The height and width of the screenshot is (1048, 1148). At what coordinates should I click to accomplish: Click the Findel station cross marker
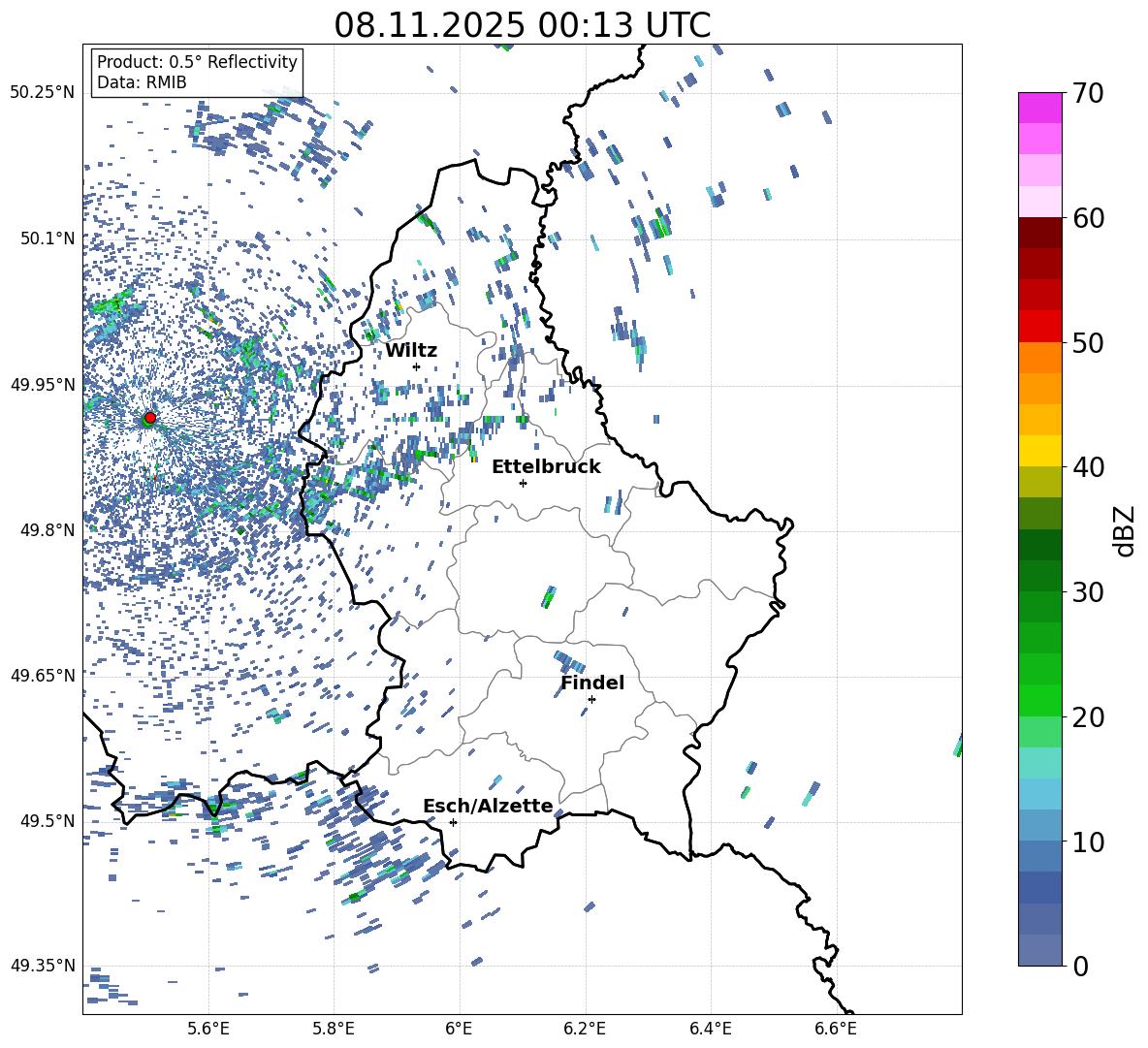[x=591, y=699]
